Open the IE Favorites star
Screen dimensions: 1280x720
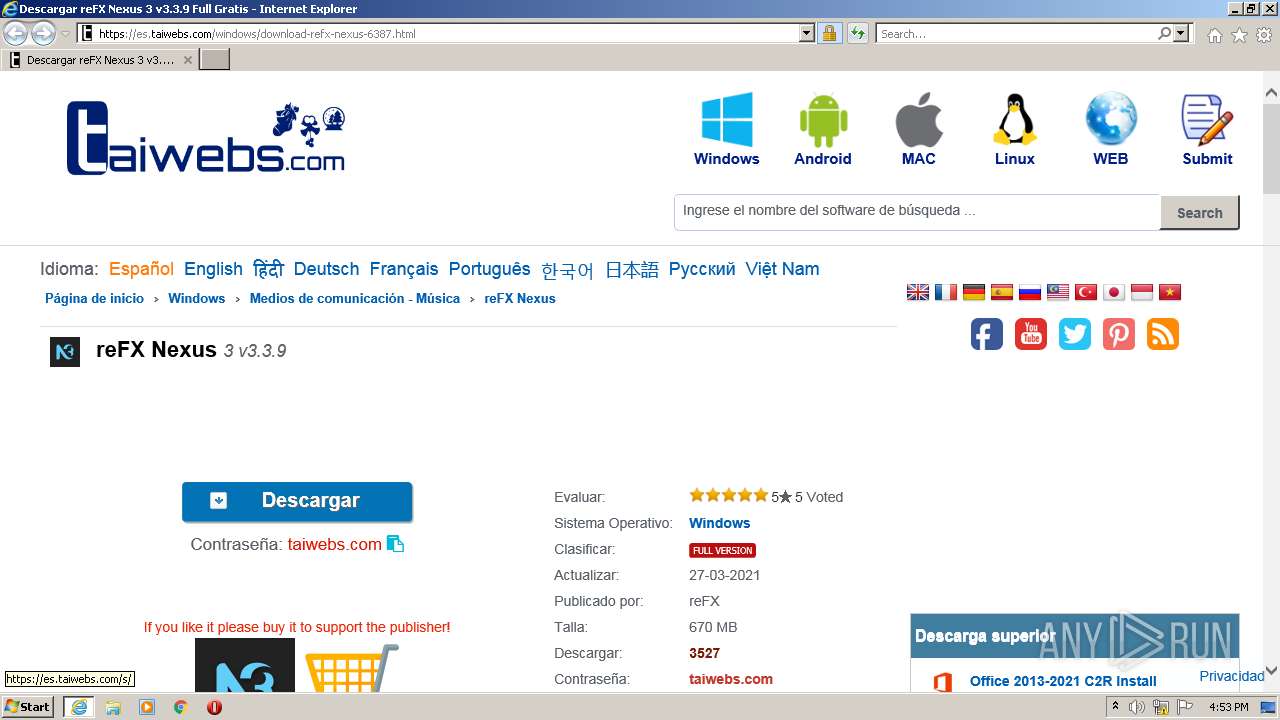click(x=1239, y=35)
